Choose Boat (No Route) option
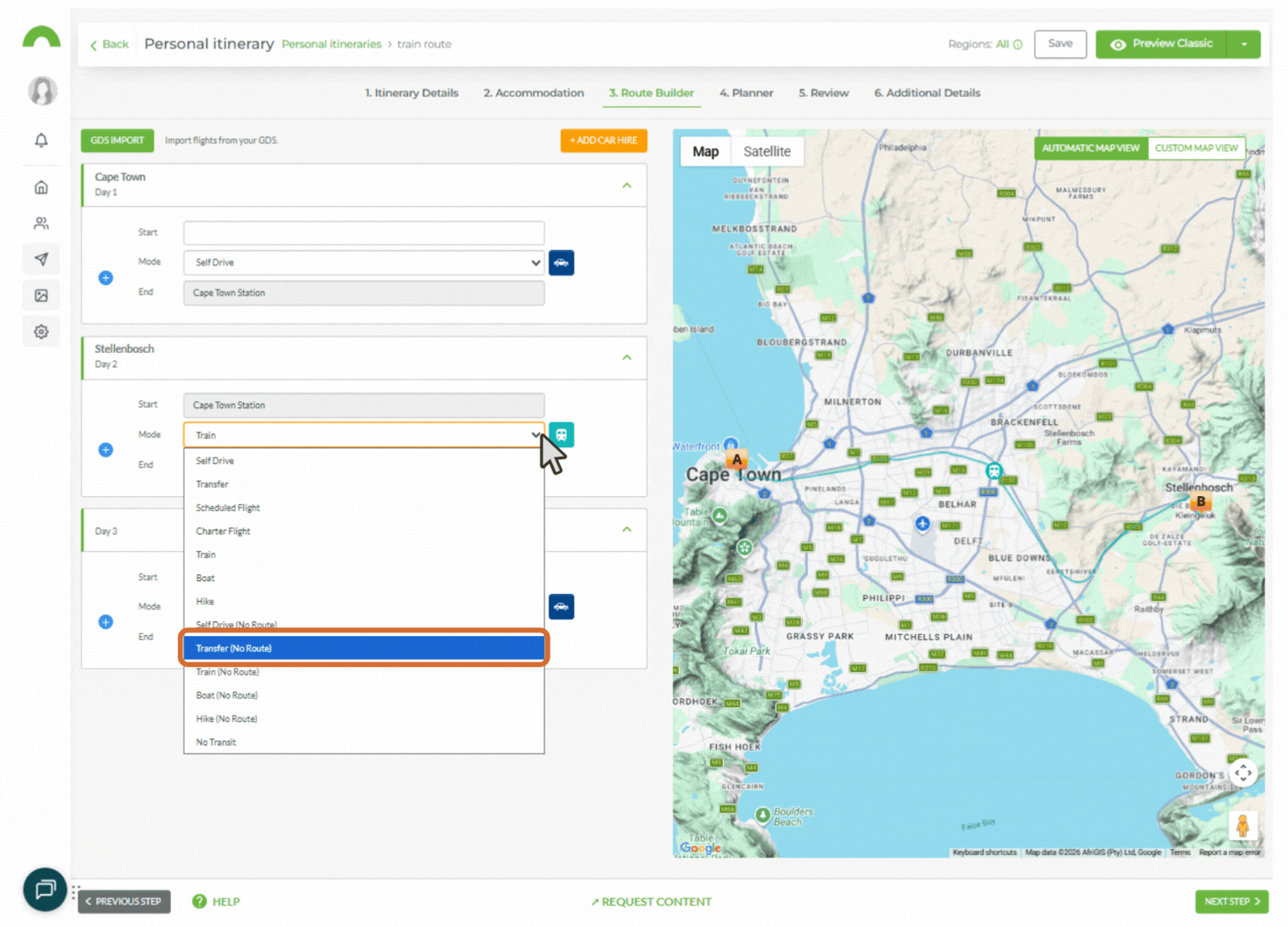Image resolution: width=1288 pixels, height=927 pixels. tap(364, 695)
